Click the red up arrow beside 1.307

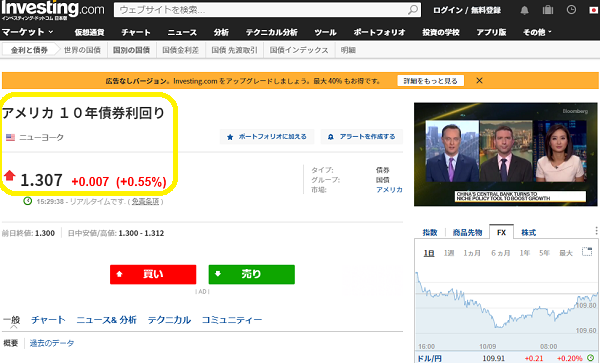[10, 176]
